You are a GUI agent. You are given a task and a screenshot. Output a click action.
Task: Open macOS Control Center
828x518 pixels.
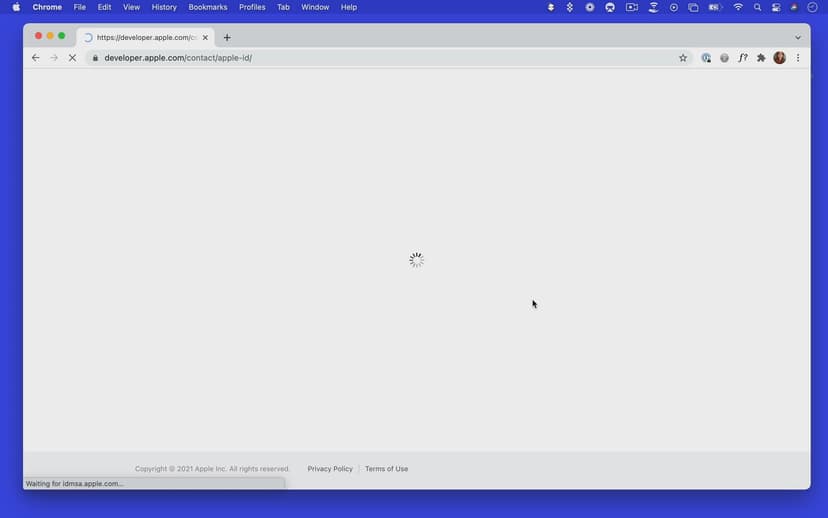click(x=775, y=7)
